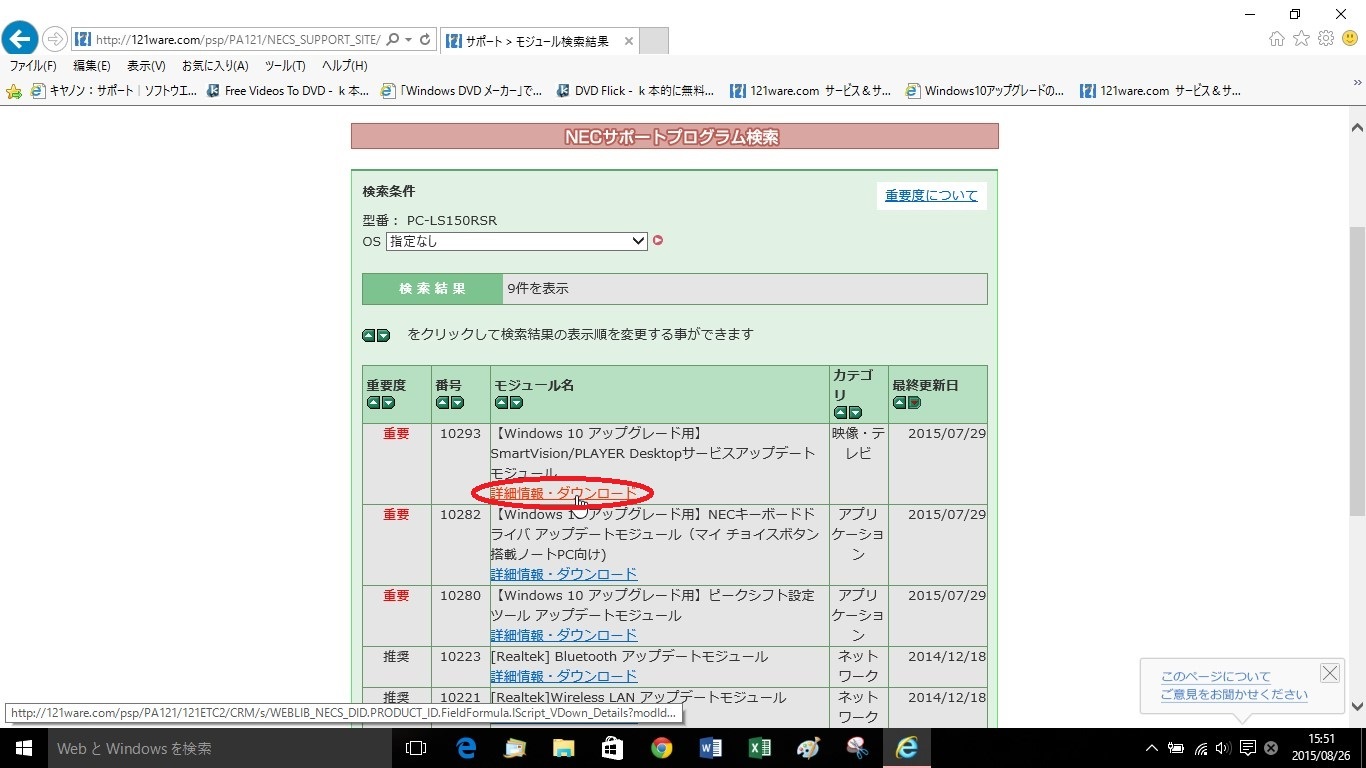Click the scrollbar down arrow
This screenshot has height=768, width=1366.
tap(1357, 706)
